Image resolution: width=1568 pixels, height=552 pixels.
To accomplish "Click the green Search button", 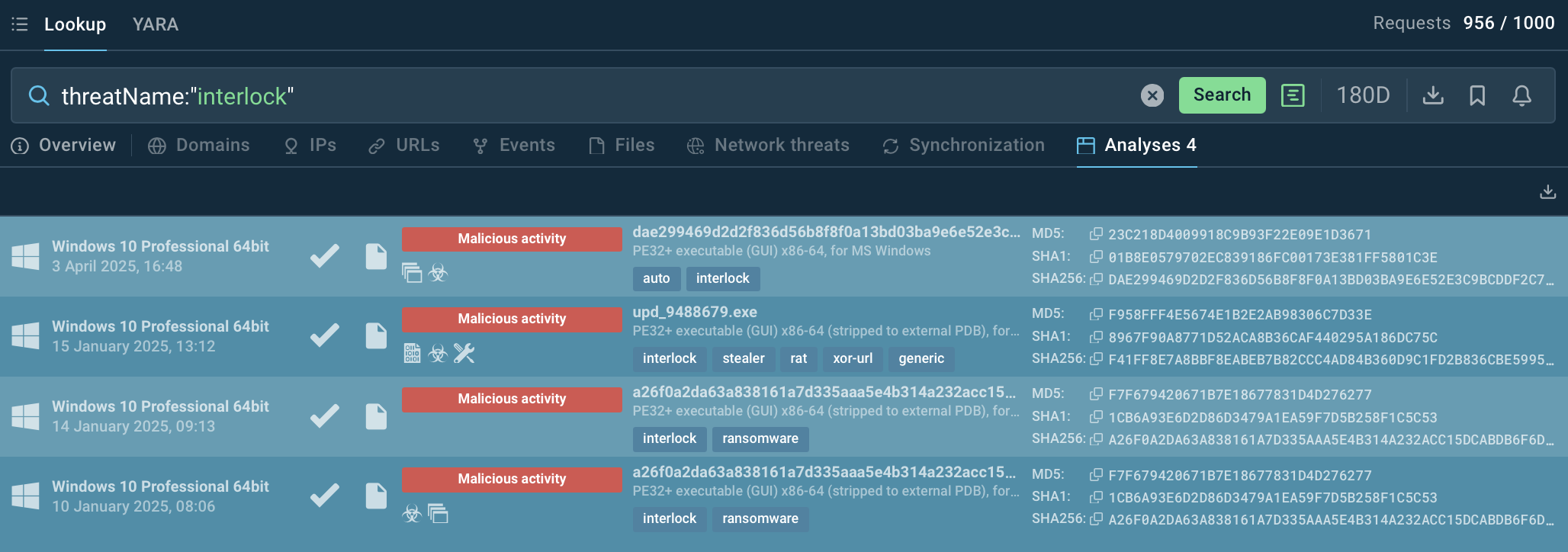I will (x=1221, y=95).
